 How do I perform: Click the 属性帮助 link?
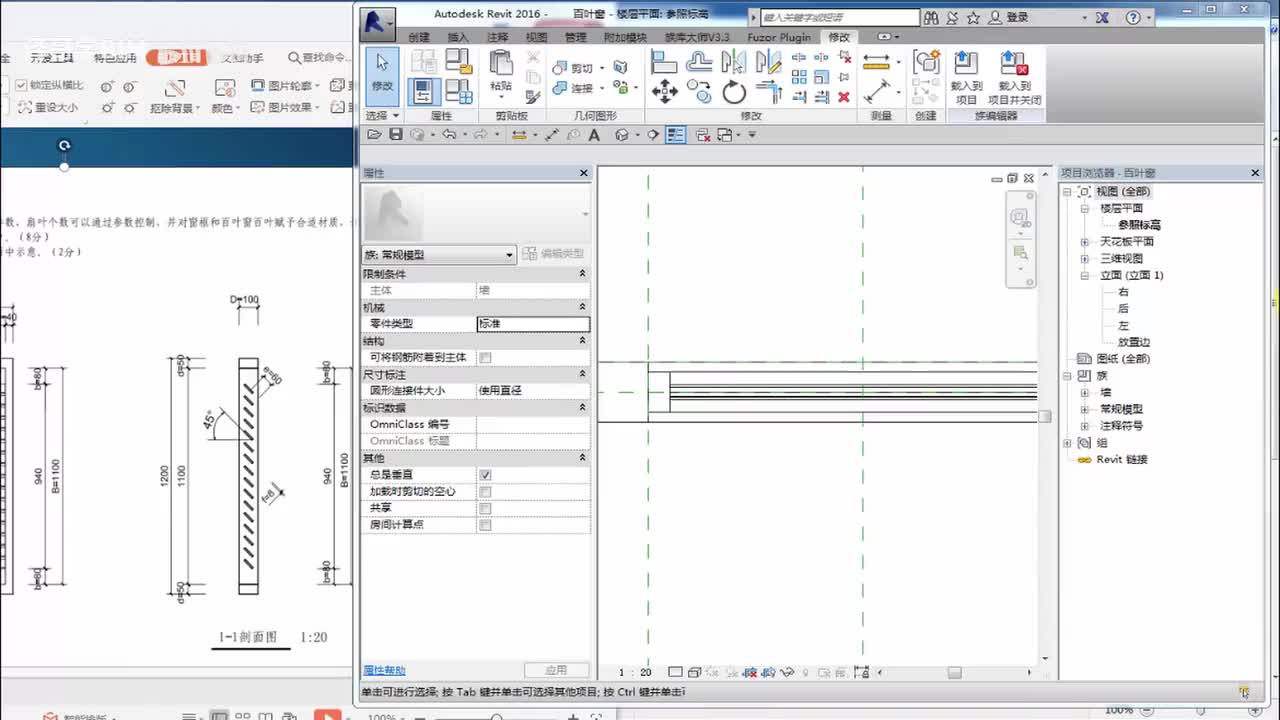(384, 670)
